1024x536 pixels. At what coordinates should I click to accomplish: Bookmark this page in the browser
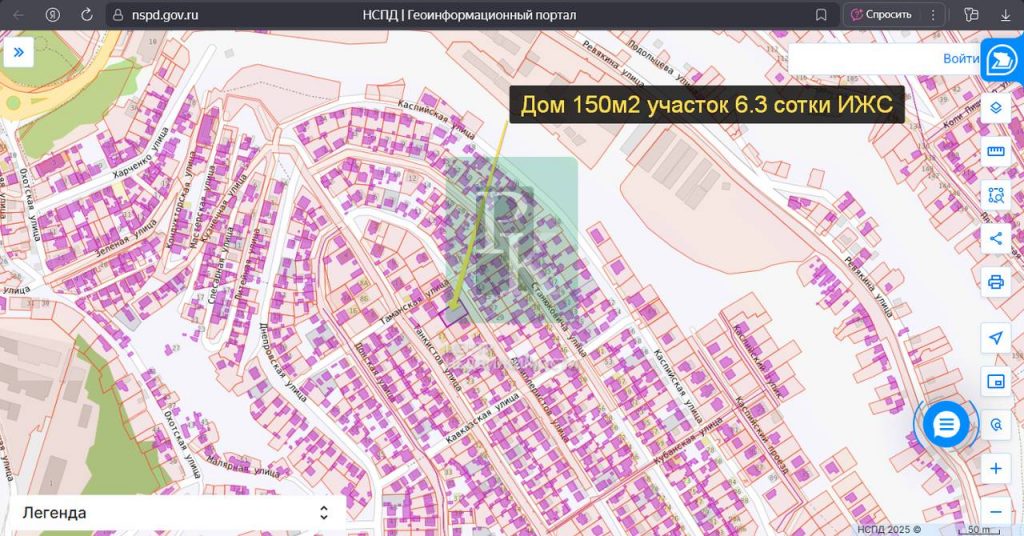pyautogui.click(x=821, y=15)
